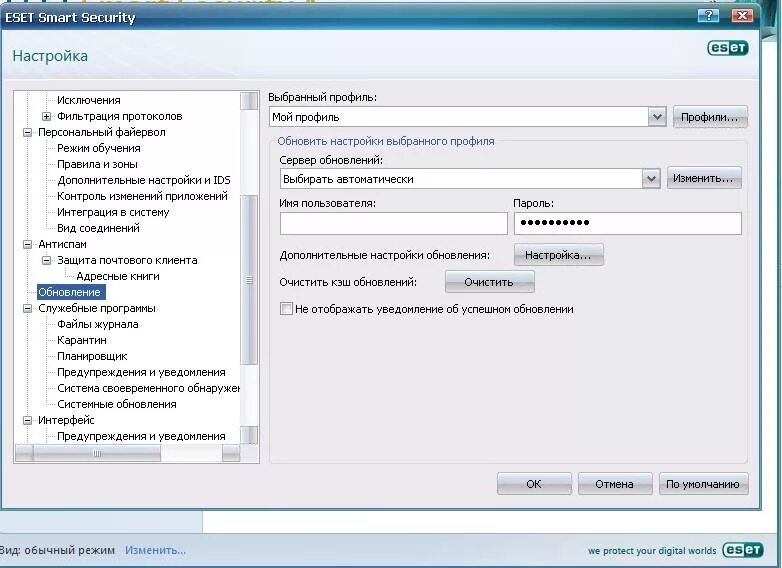Click the ESET logo in the bottom status bar
Image resolution: width=782 pixels, height=568 pixels.
[x=743, y=550]
